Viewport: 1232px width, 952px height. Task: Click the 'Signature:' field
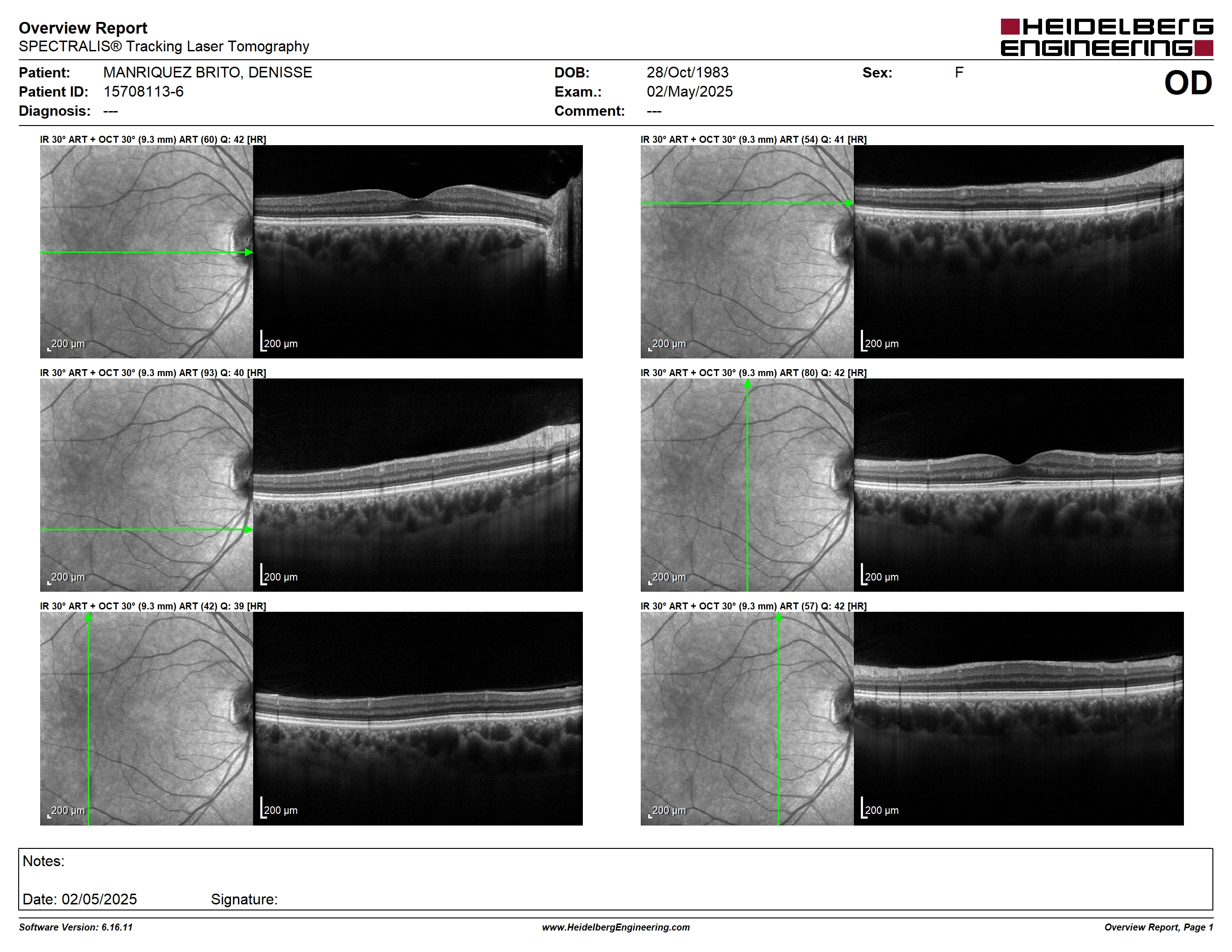pyautogui.click(x=244, y=899)
